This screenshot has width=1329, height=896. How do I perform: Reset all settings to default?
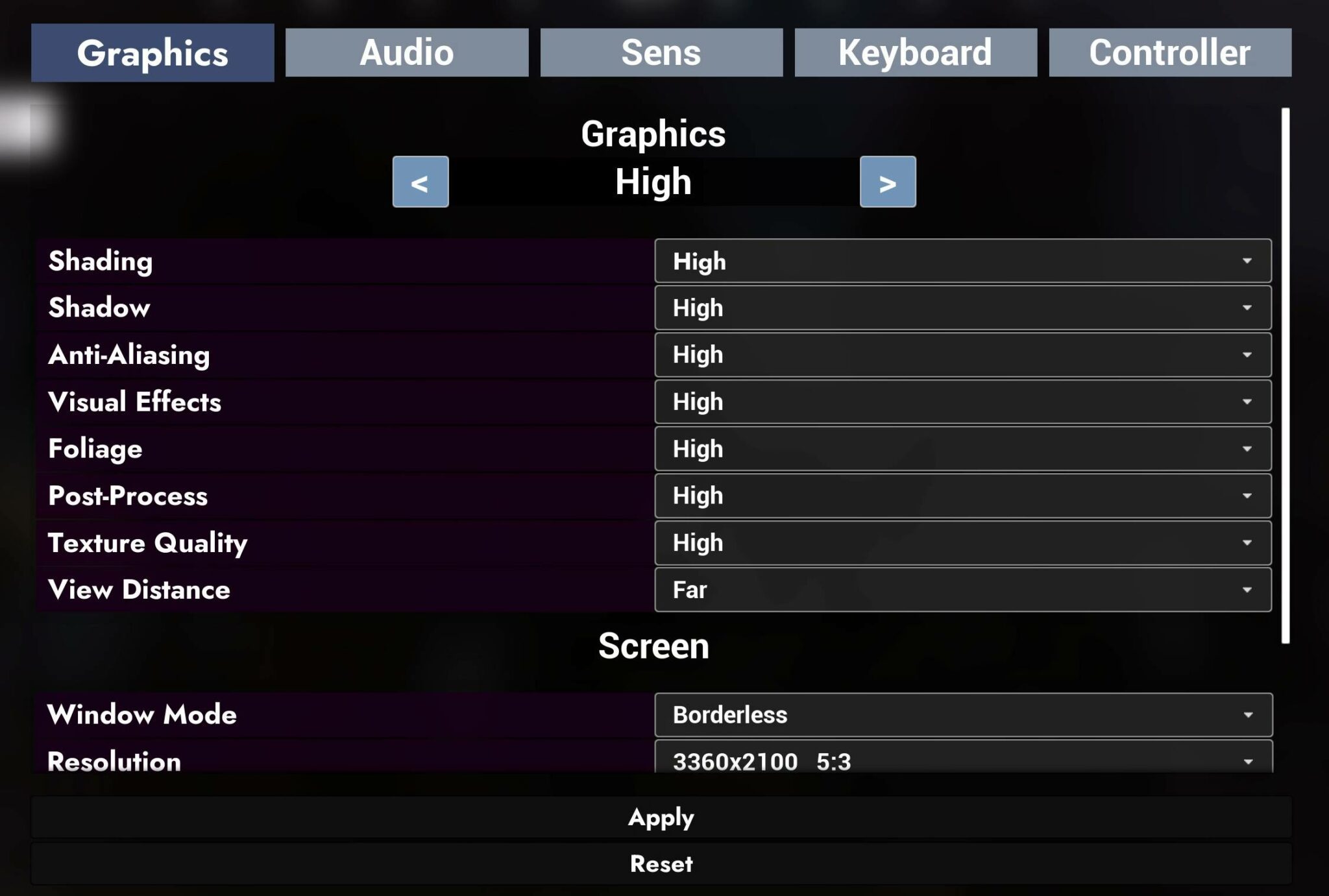660,864
